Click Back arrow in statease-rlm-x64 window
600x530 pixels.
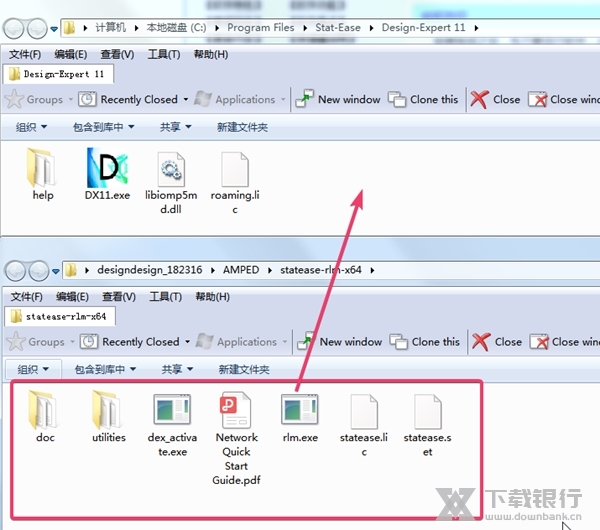[x=15, y=271]
